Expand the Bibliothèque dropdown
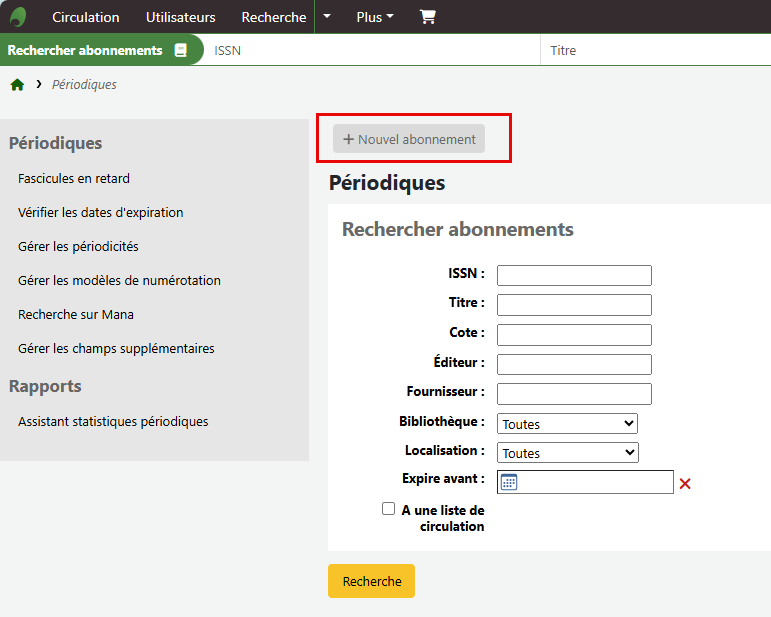 point(568,424)
